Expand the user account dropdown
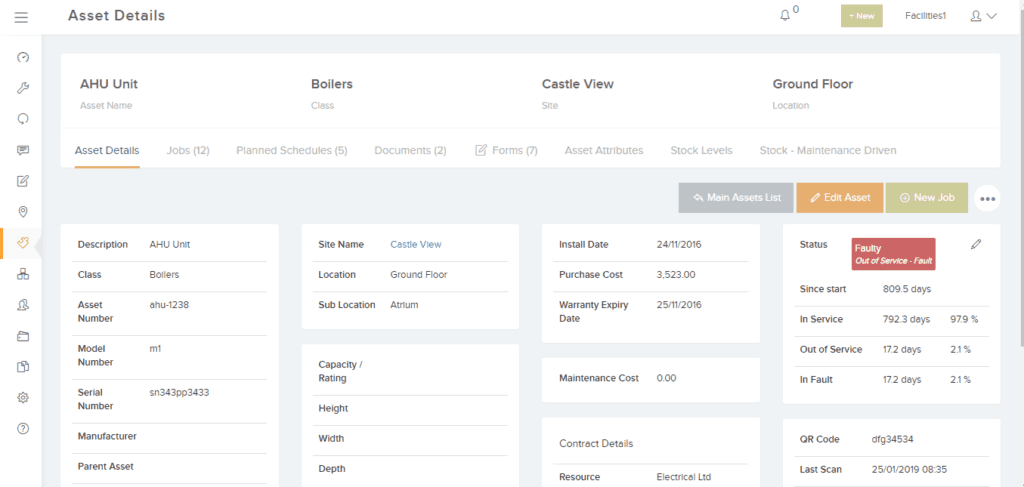This screenshot has height=487, width=1024. (x=983, y=16)
